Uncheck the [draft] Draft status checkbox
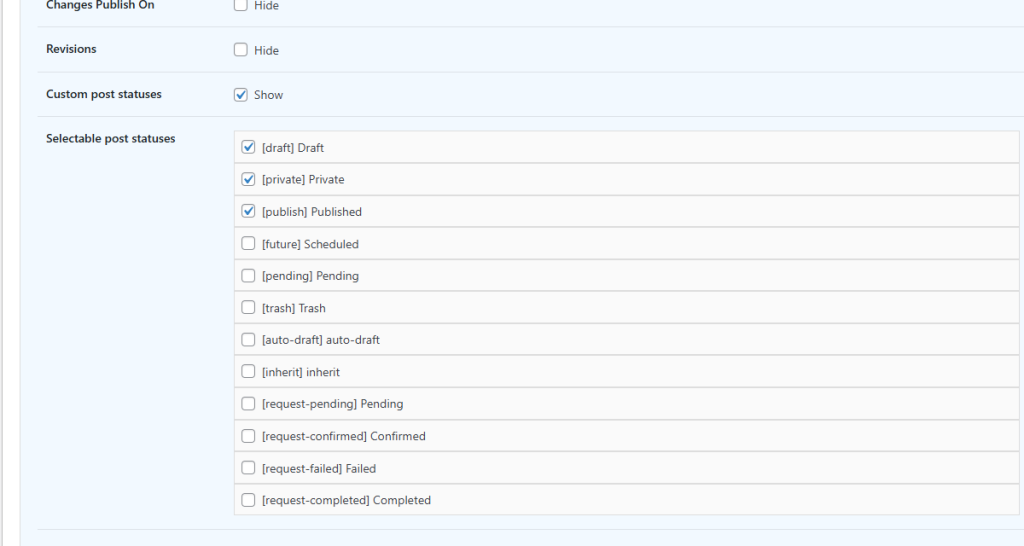Image resolution: width=1024 pixels, height=546 pixels. (x=249, y=147)
